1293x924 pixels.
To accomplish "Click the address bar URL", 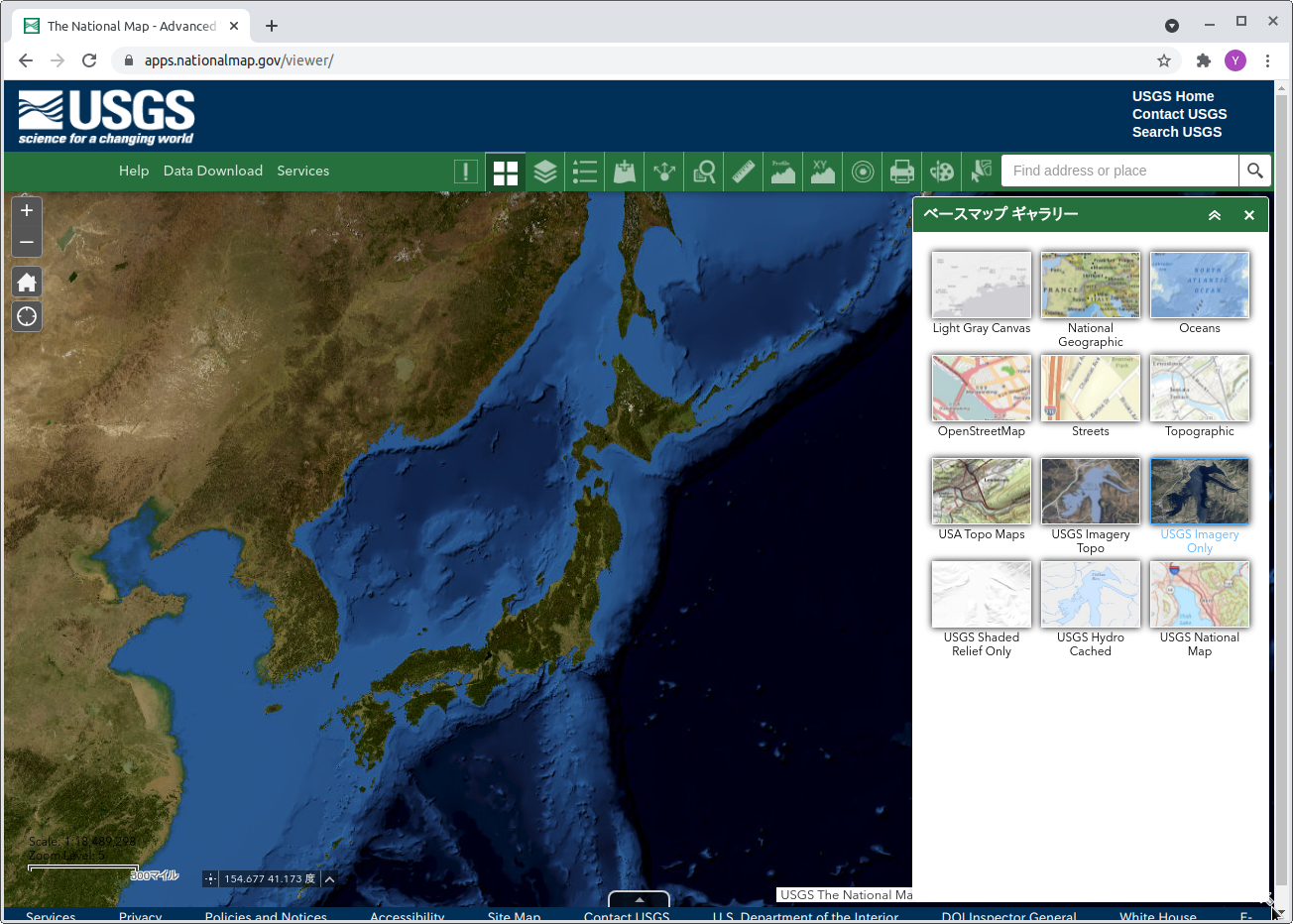I will pyautogui.click(x=239, y=60).
